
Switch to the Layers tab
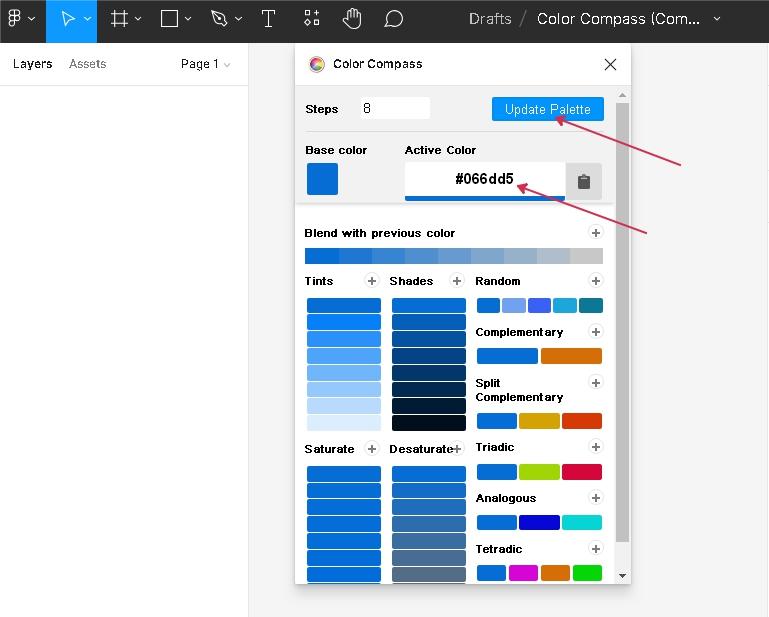[x=32, y=64]
